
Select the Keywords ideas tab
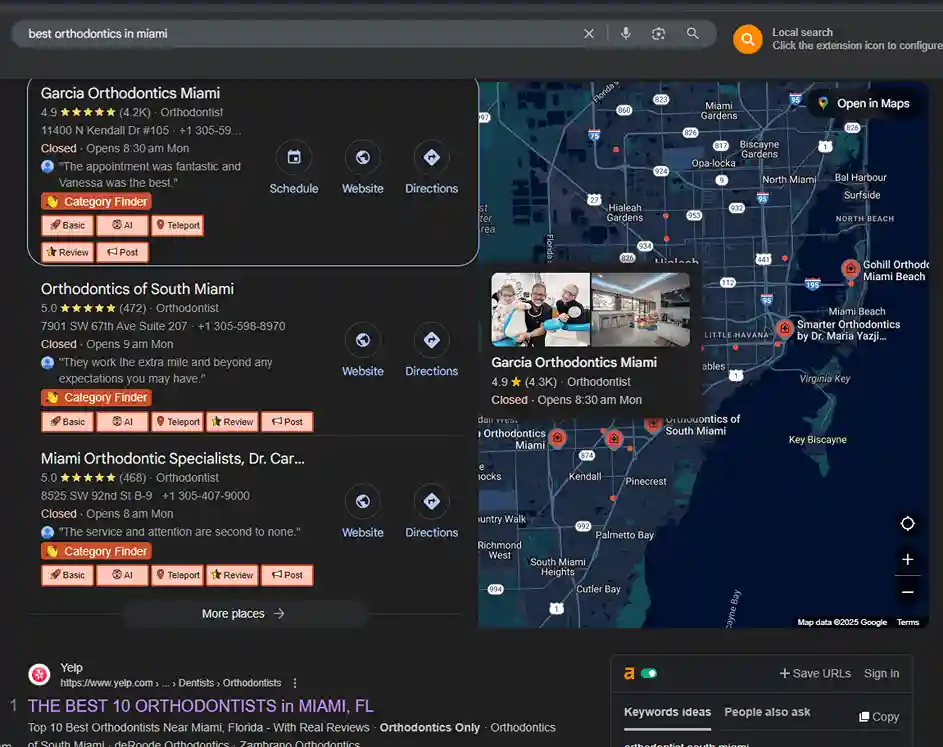pyautogui.click(x=667, y=712)
